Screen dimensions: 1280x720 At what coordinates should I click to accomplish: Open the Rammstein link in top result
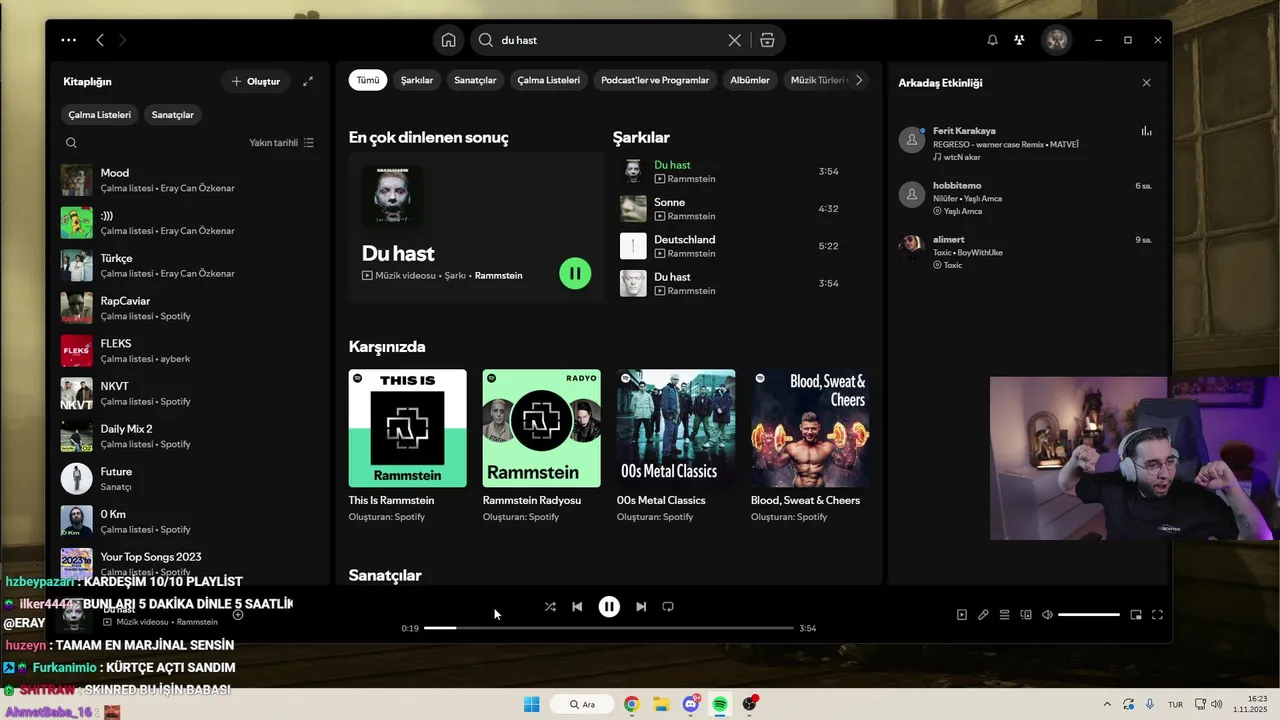(498, 275)
